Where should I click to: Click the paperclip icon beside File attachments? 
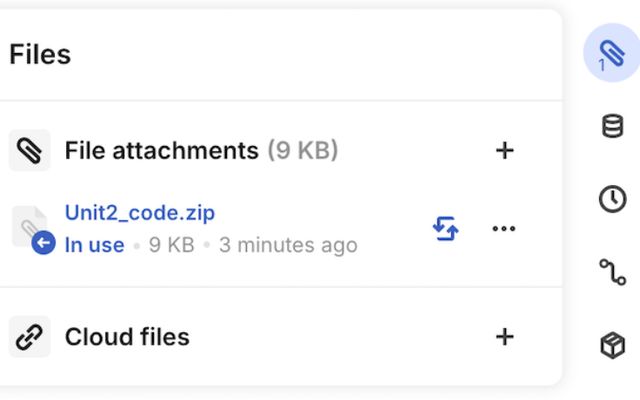[30, 151]
